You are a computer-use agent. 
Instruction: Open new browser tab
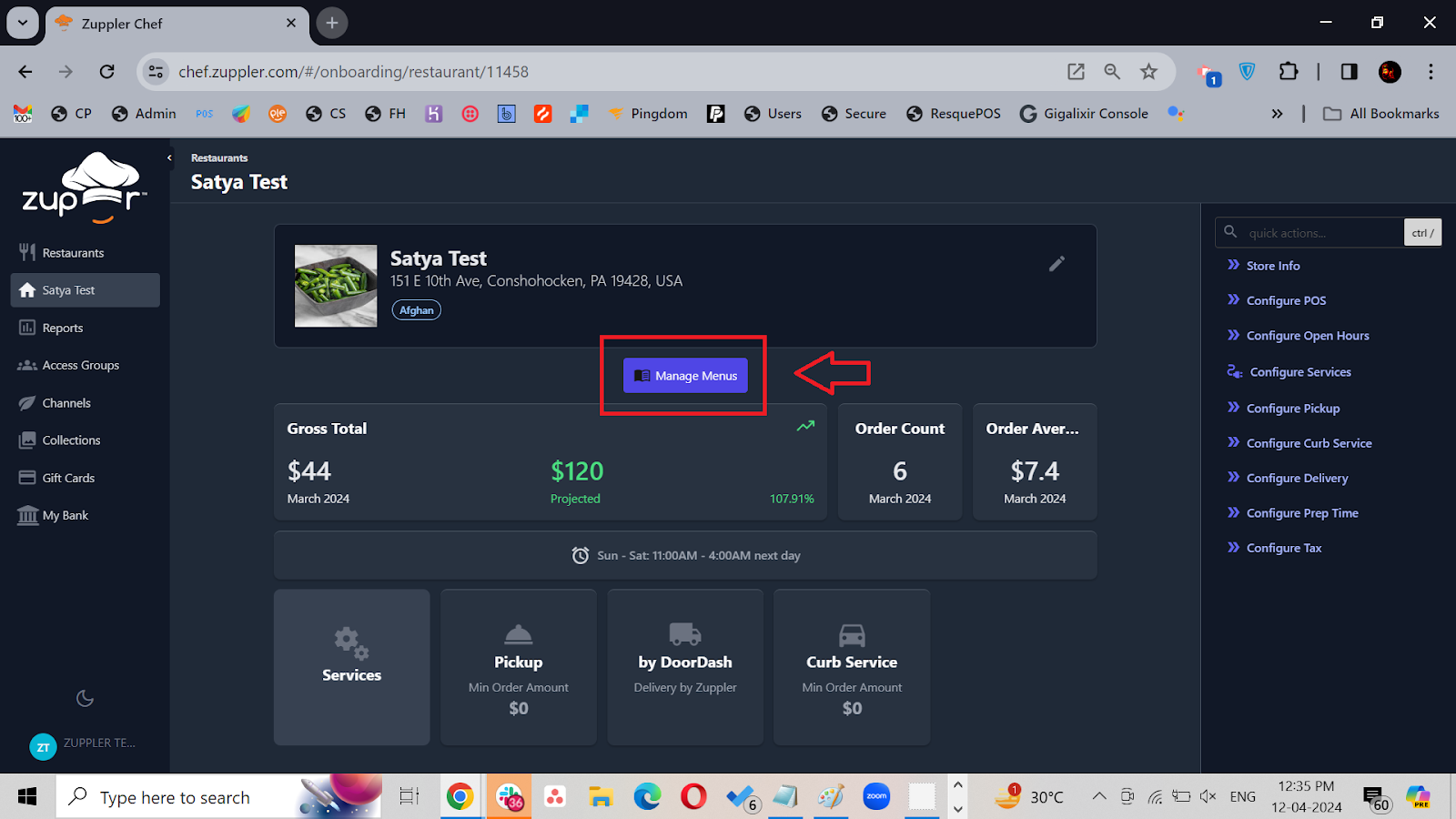pyautogui.click(x=332, y=23)
